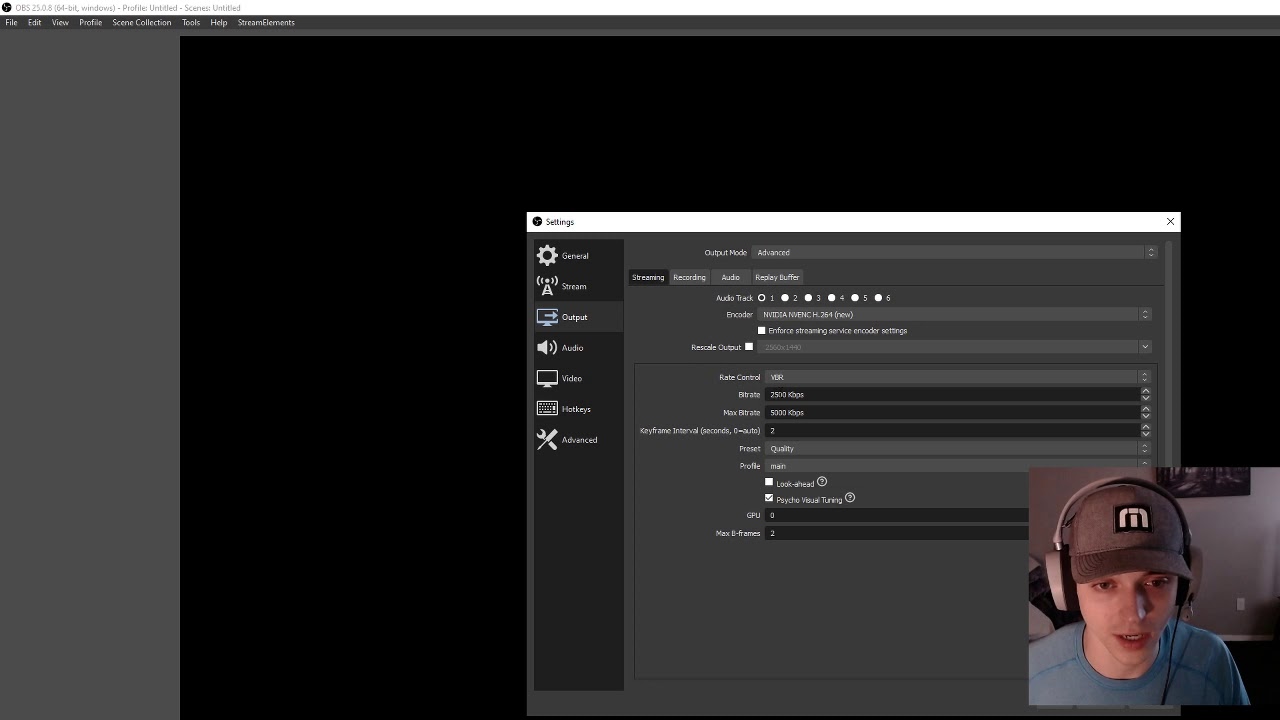This screenshot has height=720, width=1280.
Task: Open the Rate Control dropdown
Action: coord(958,377)
